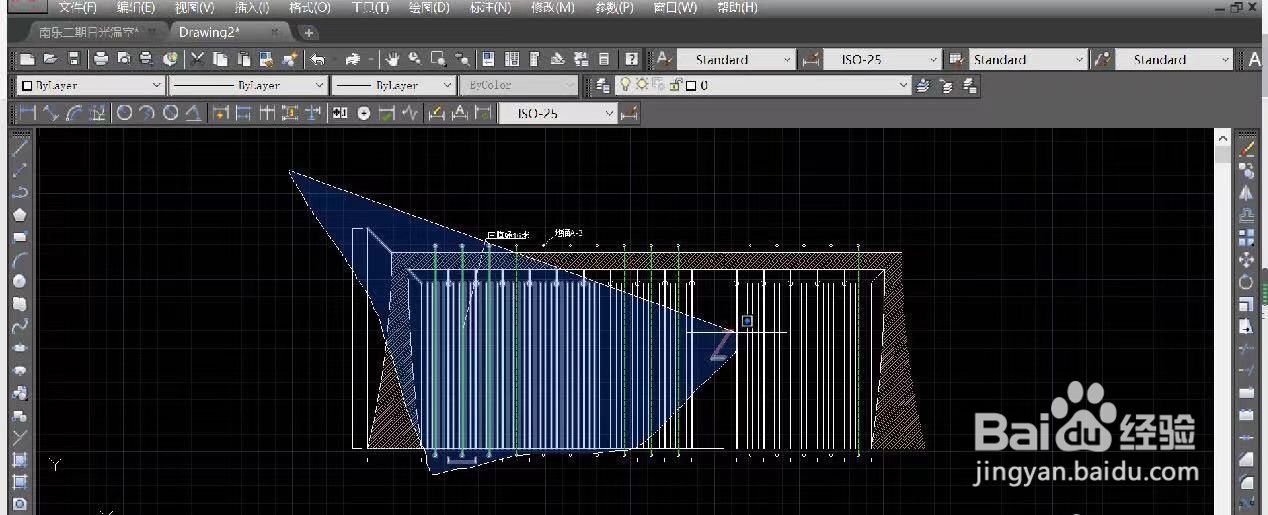Select the Pan hand tool
Image resolution: width=1268 pixels, height=515 pixels.
(393, 60)
